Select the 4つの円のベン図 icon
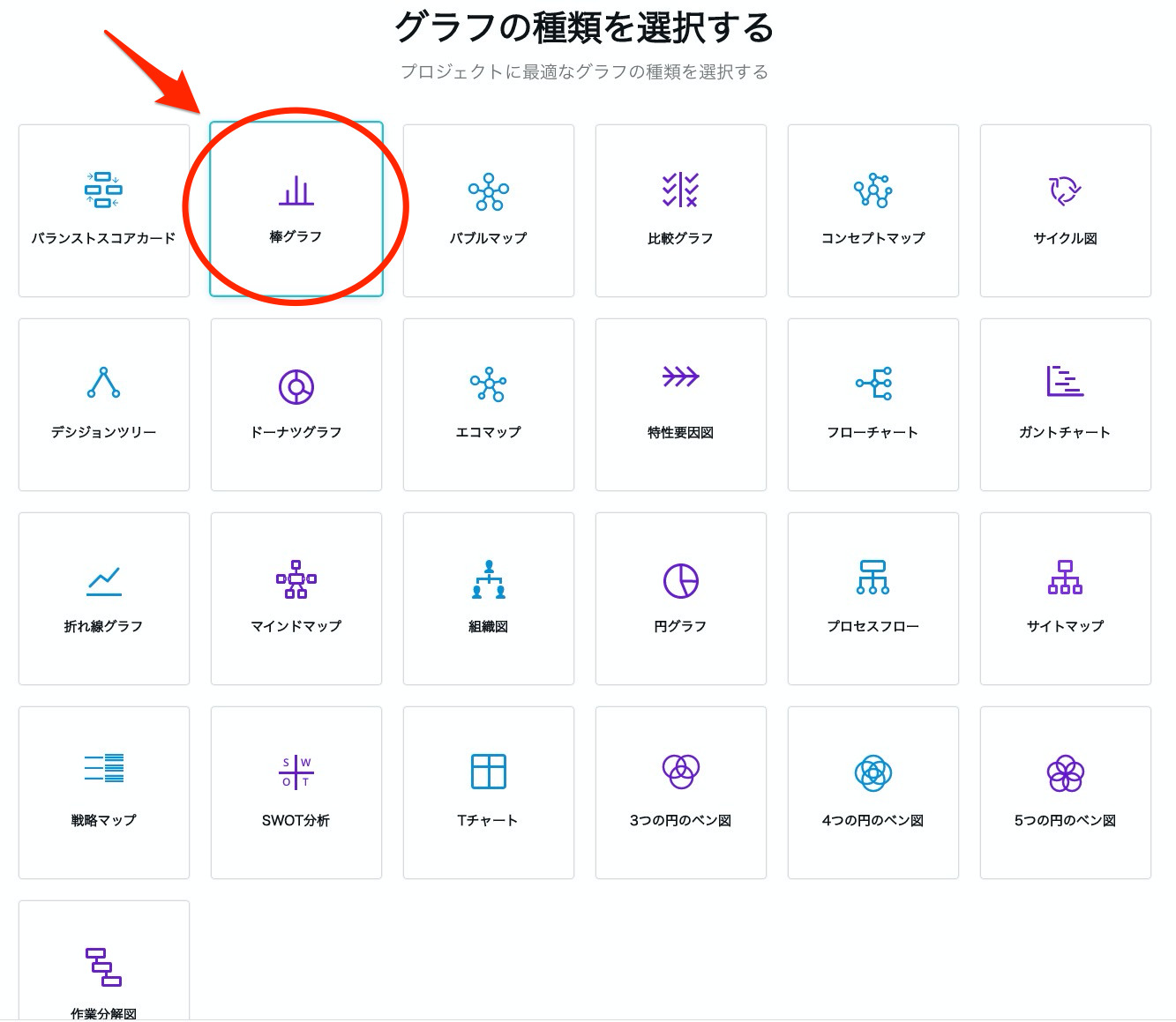1176x1022 pixels. coord(873,773)
